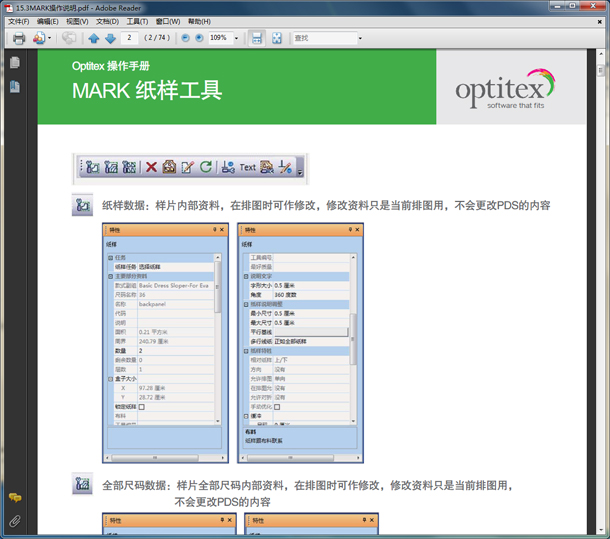Click the 全部尺码数据 icon beside the description

[x=82, y=484]
